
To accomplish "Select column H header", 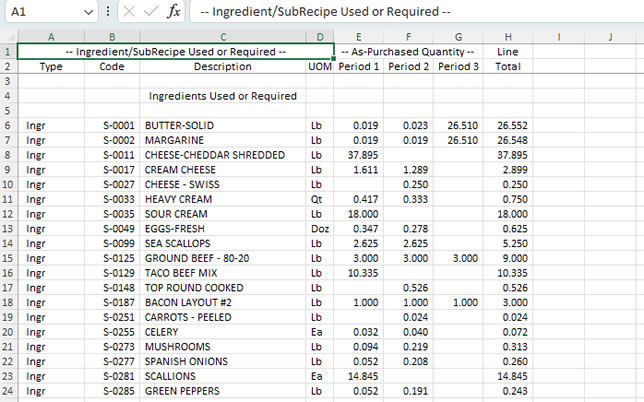I will 508,37.
